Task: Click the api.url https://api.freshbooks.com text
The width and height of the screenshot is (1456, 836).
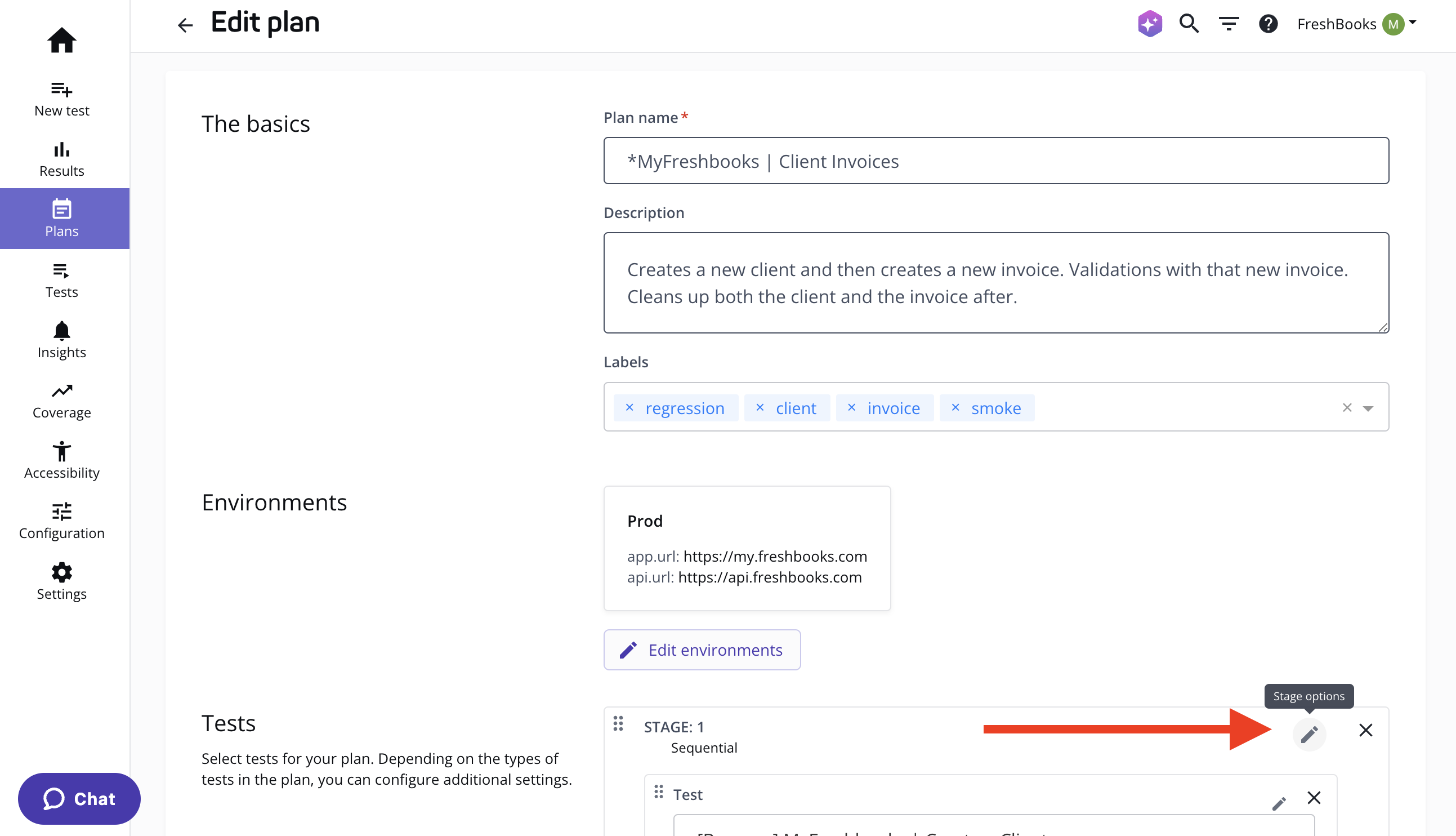Action: [x=744, y=577]
